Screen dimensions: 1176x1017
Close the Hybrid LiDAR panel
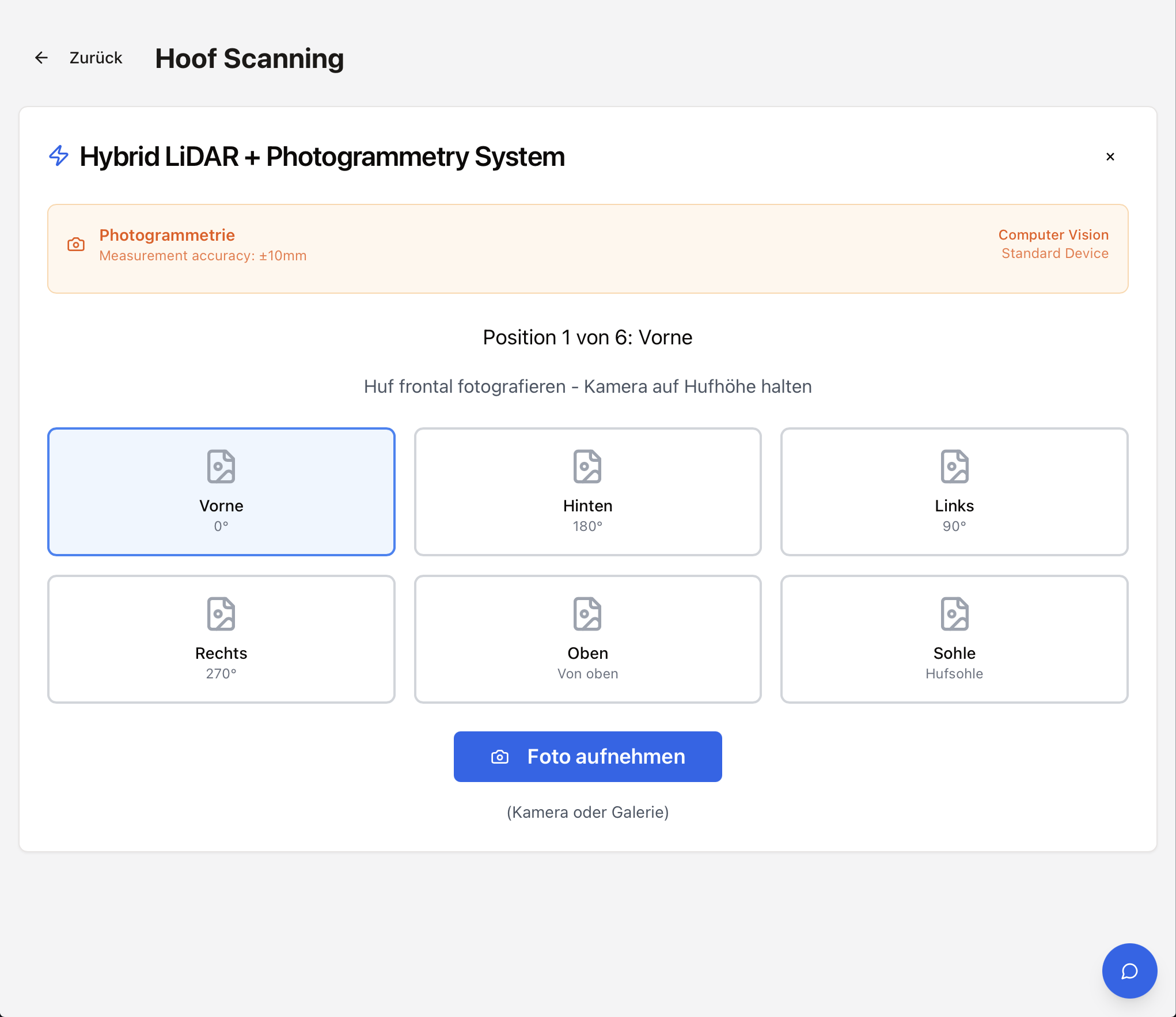pos(1110,157)
